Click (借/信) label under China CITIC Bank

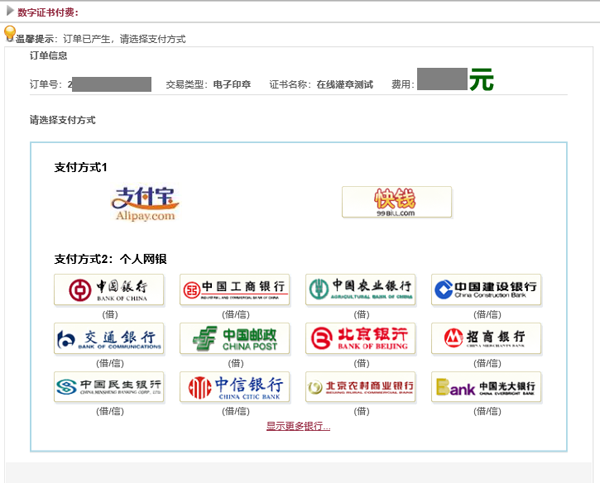point(236,411)
